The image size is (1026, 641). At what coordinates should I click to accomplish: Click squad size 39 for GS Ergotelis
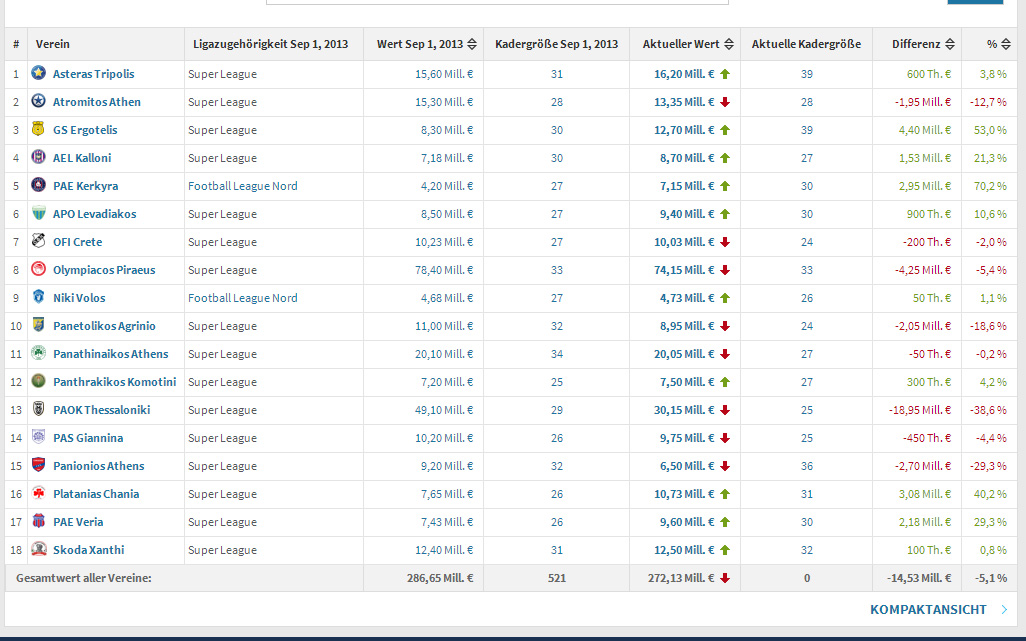[x=807, y=130]
